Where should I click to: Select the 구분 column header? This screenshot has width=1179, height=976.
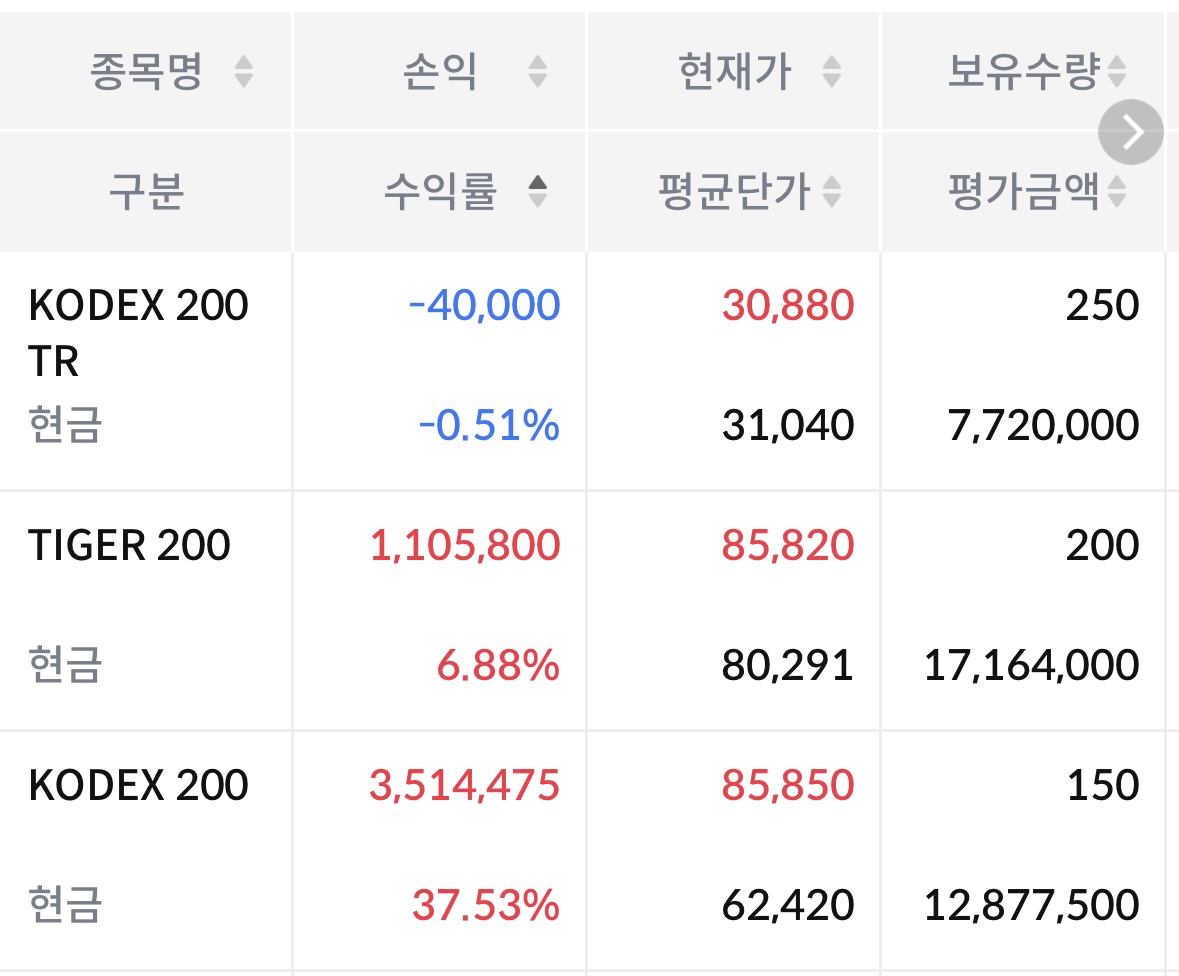coord(146,191)
